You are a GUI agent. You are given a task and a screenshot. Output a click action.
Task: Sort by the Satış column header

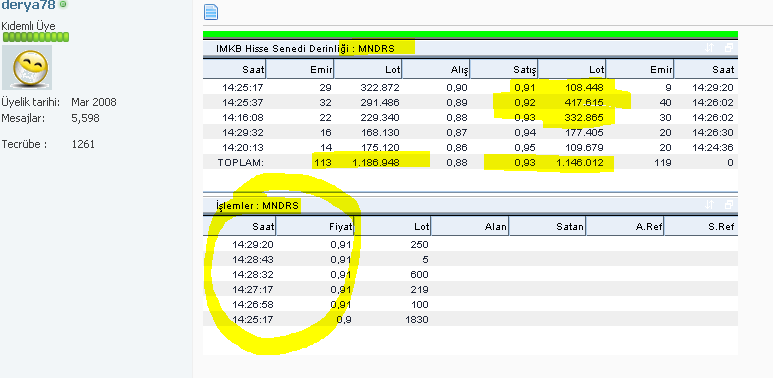pos(504,69)
